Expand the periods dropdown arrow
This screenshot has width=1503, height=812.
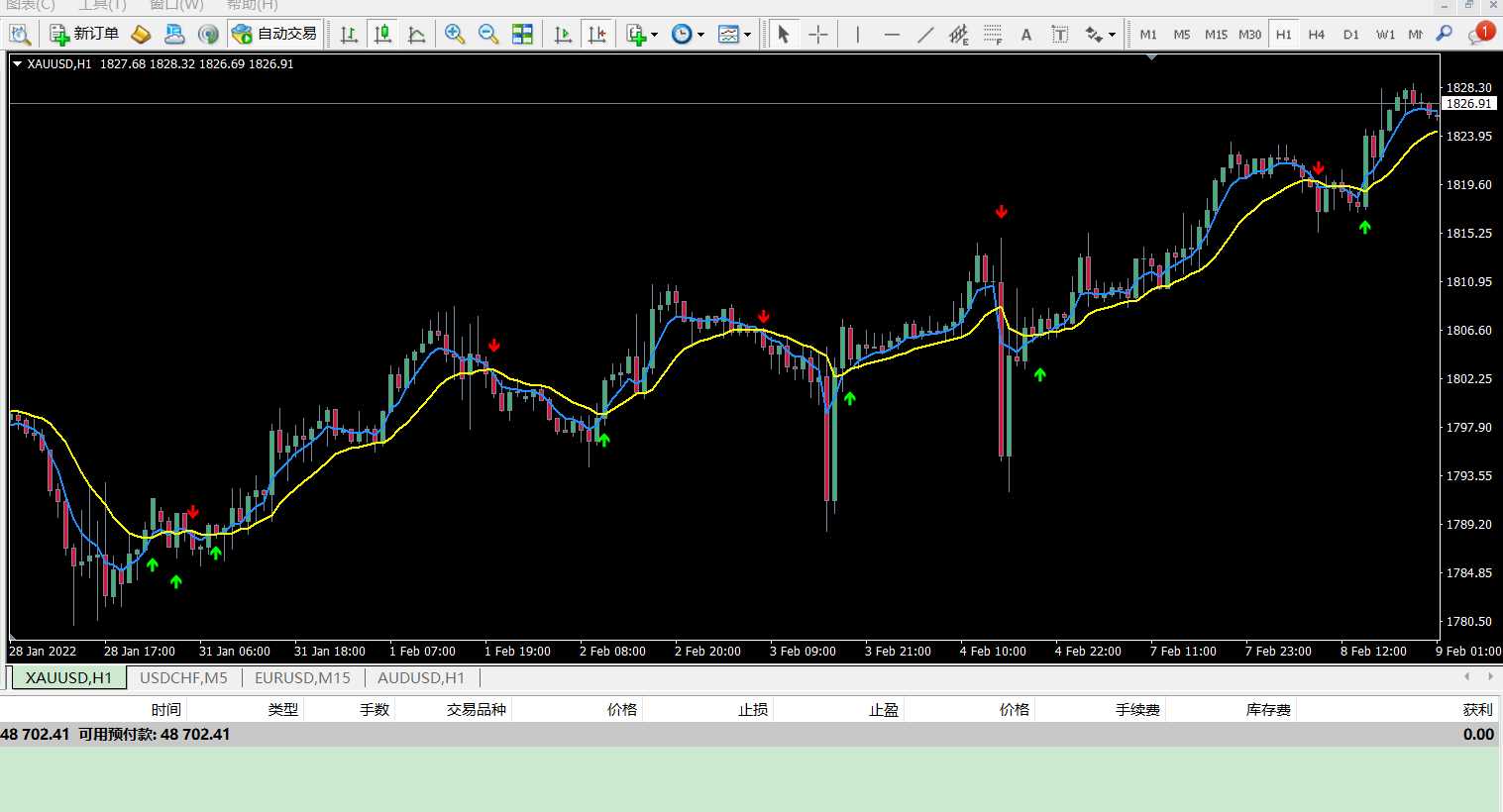[700, 35]
